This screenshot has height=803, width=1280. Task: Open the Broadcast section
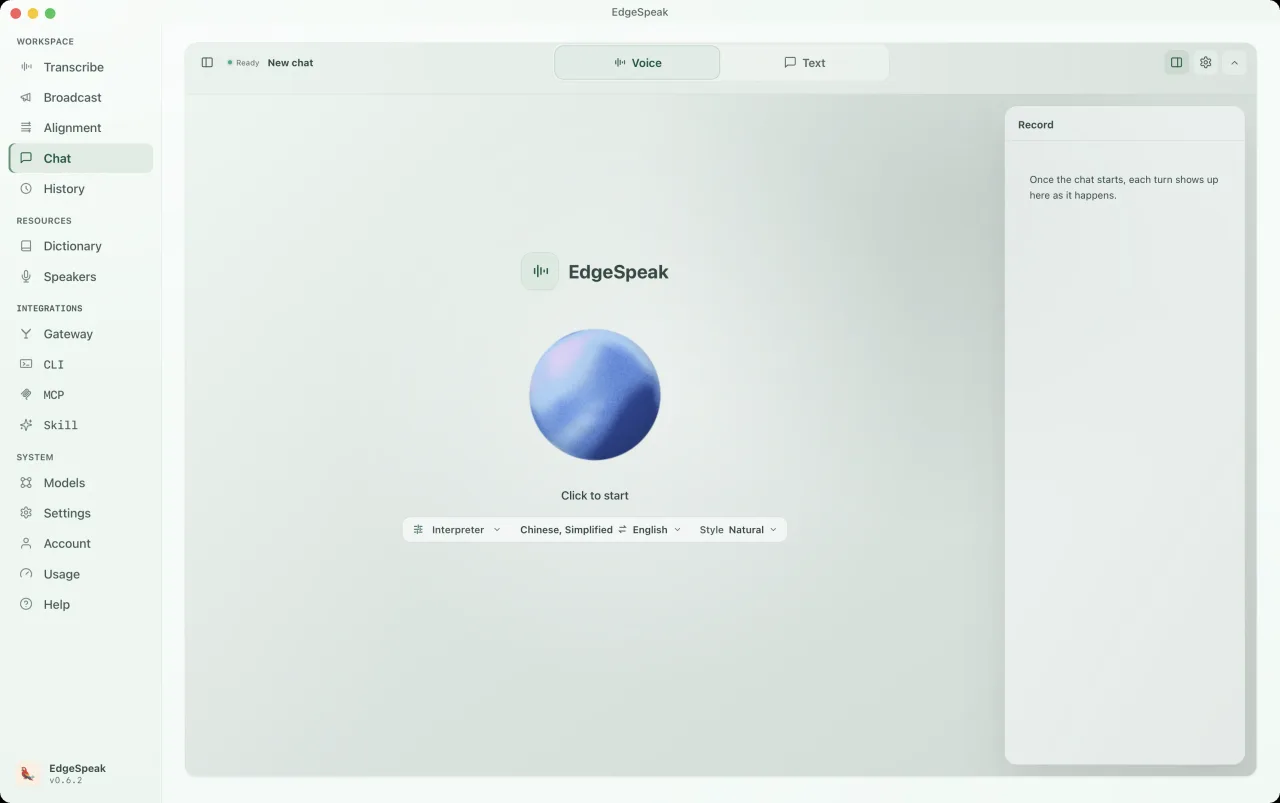click(x=81, y=97)
